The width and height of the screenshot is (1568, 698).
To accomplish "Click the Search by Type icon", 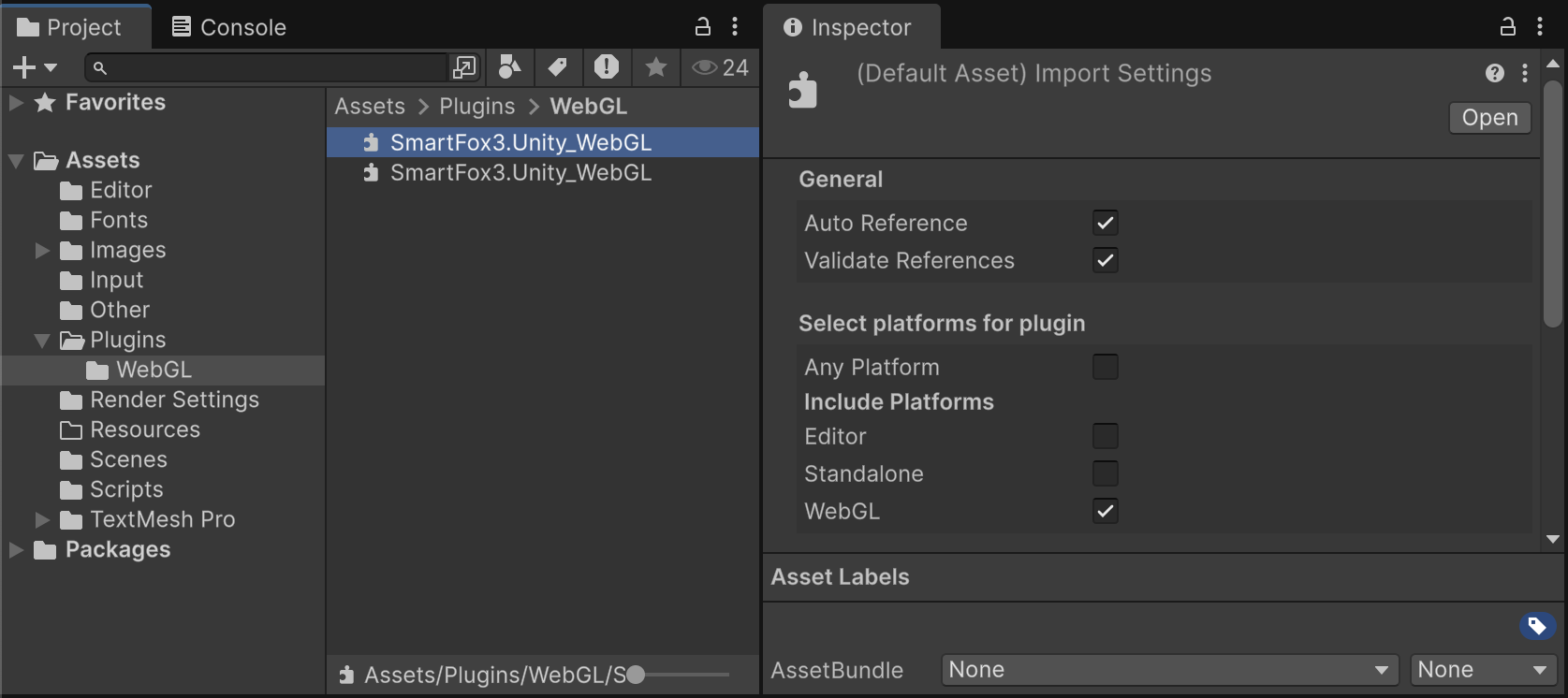I will tap(509, 67).
